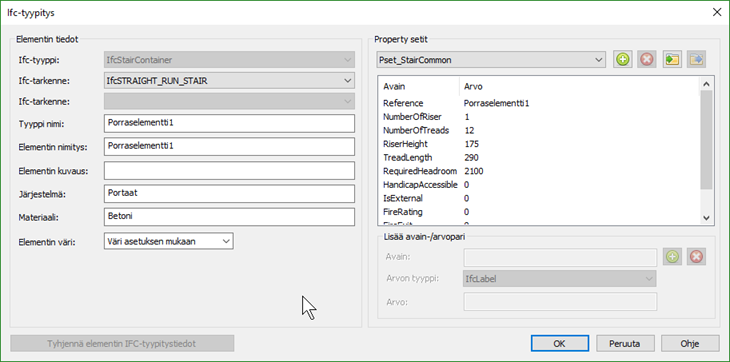
Task: Click the Materiaali field containing Betoni
Action: coord(229,217)
